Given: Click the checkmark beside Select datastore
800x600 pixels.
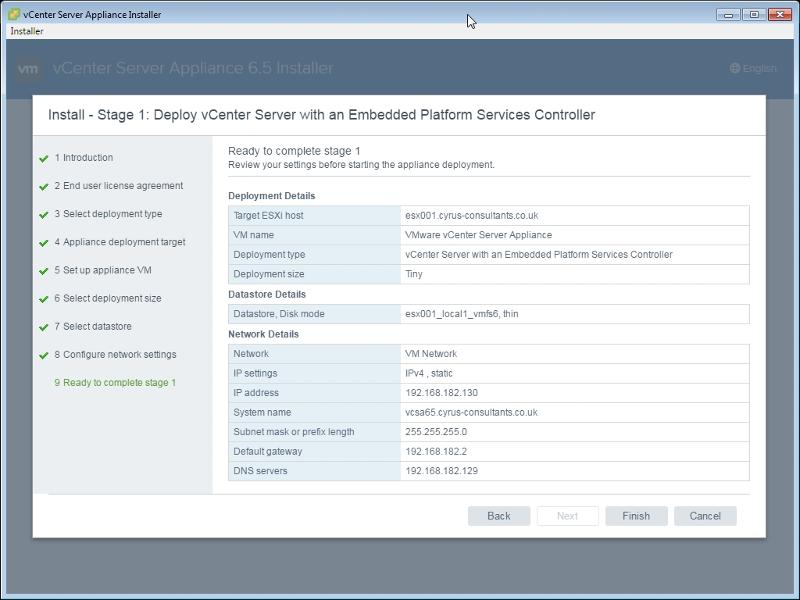Looking at the screenshot, I should tap(44, 327).
